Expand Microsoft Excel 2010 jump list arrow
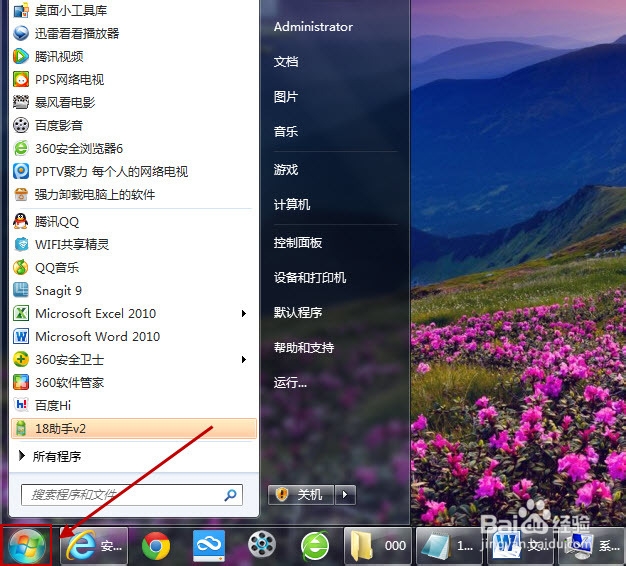Viewport: 626px width, 566px height. pyautogui.click(x=244, y=314)
